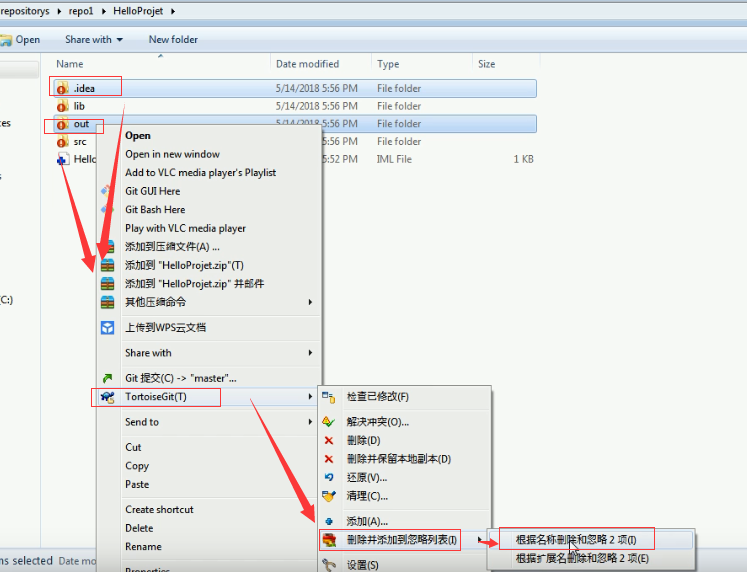Choose 添加到压缩文件(A) menu entry

(172, 247)
